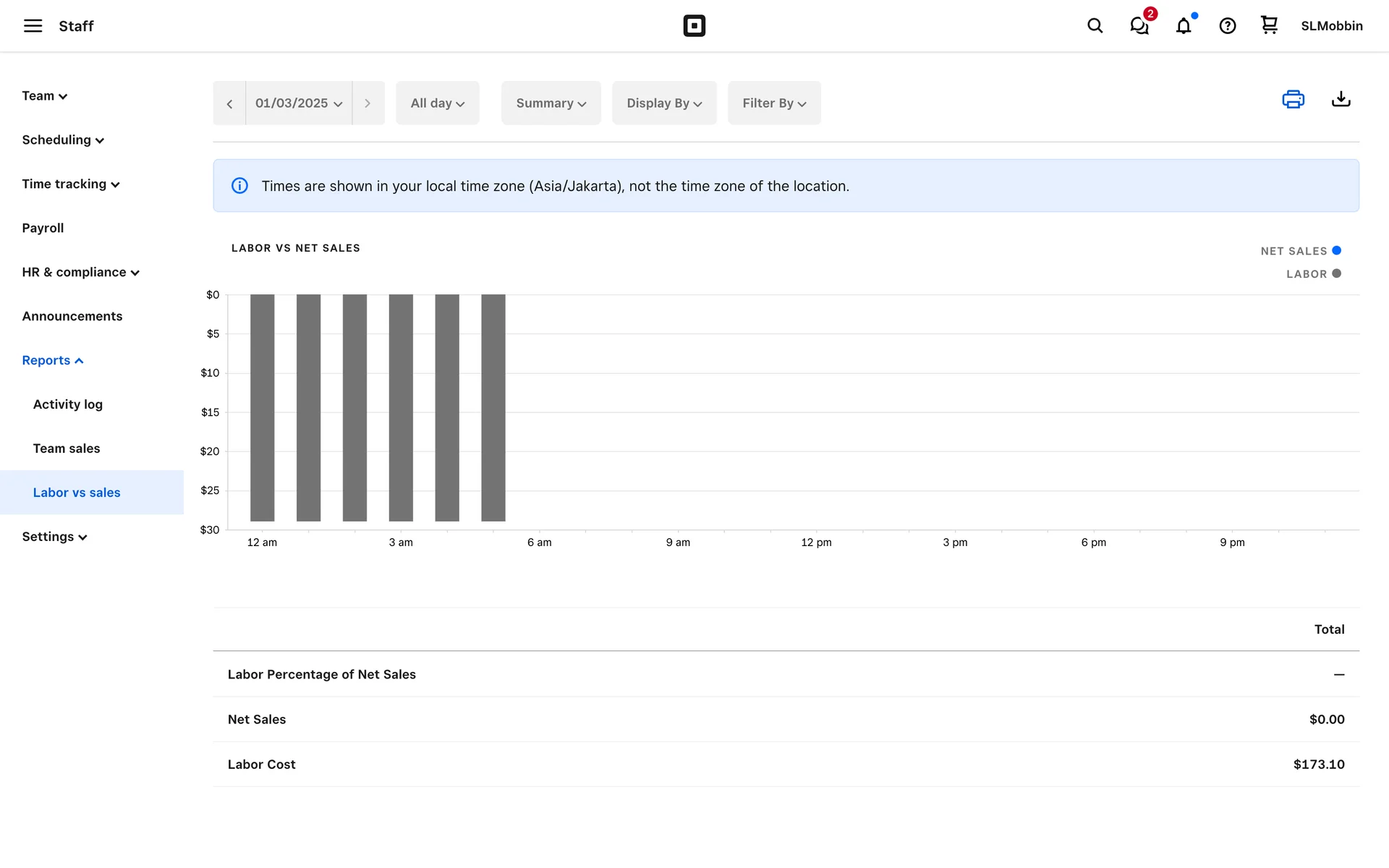Open the hamburger navigation menu
This screenshot has height=868, width=1389.
tap(33, 26)
